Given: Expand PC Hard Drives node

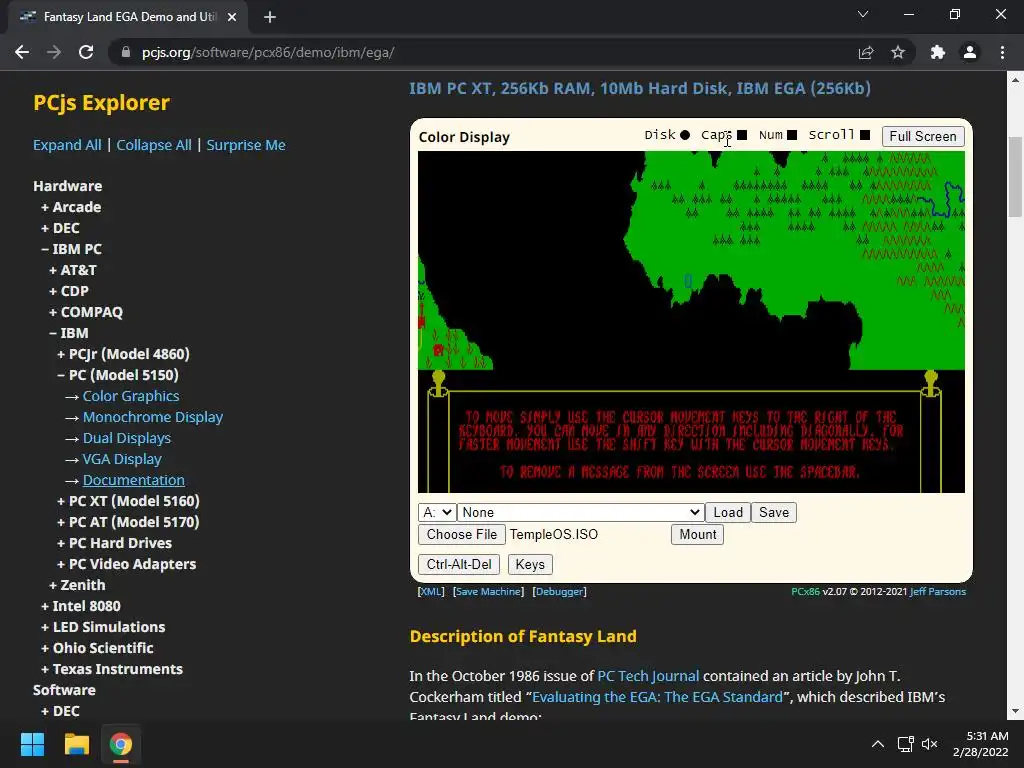Looking at the screenshot, I should (x=114, y=543).
